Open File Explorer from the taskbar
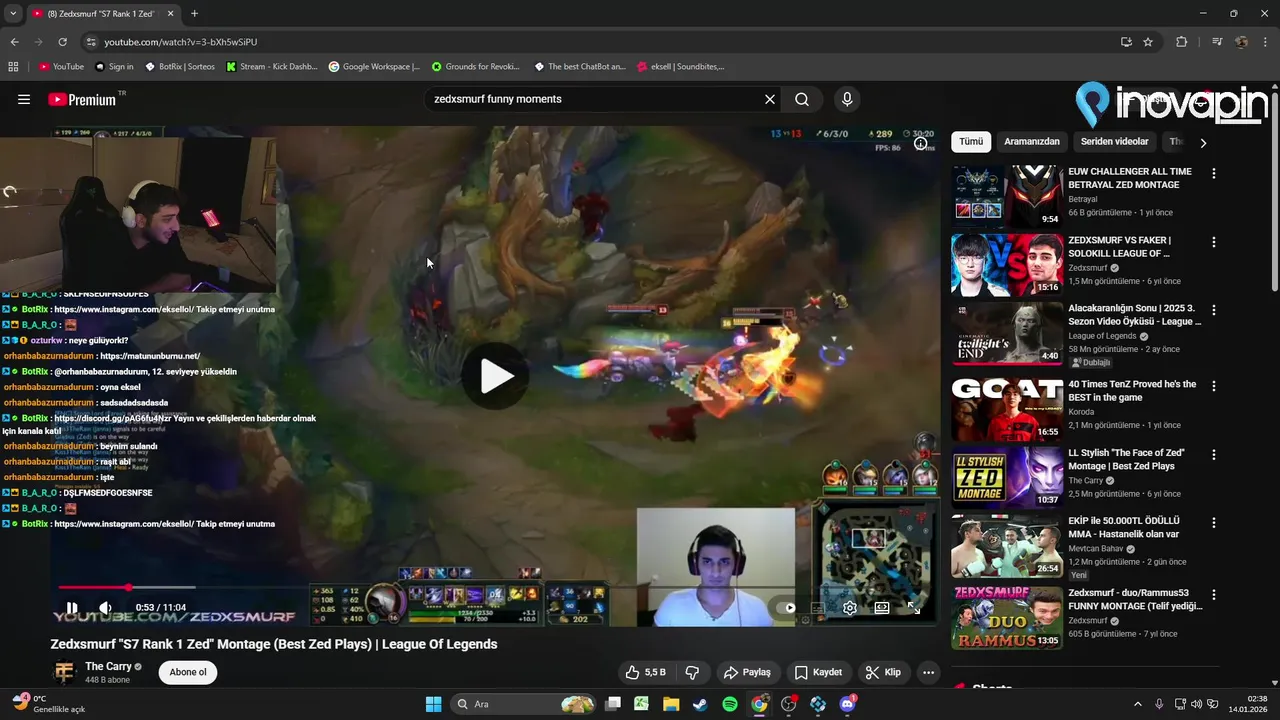Viewport: 1280px width, 720px height. point(670,704)
